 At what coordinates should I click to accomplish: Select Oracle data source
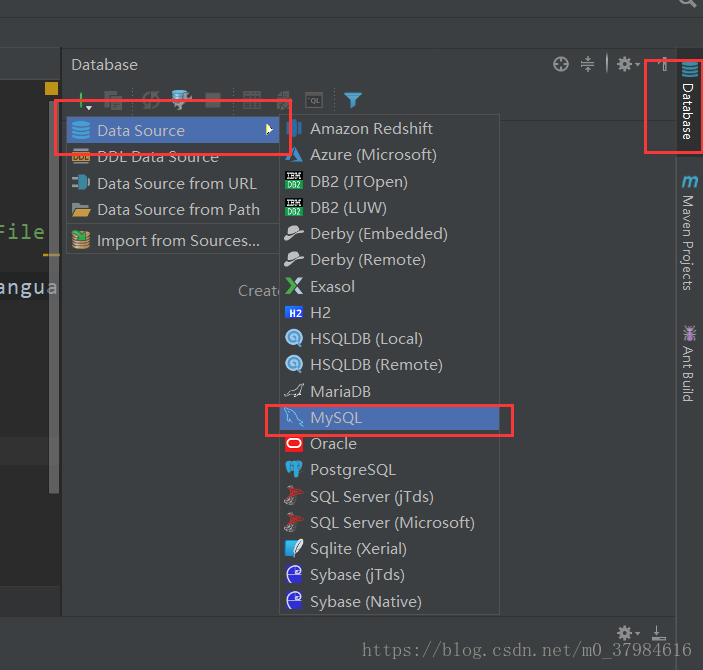pyautogui.click(x=389, y=444)
